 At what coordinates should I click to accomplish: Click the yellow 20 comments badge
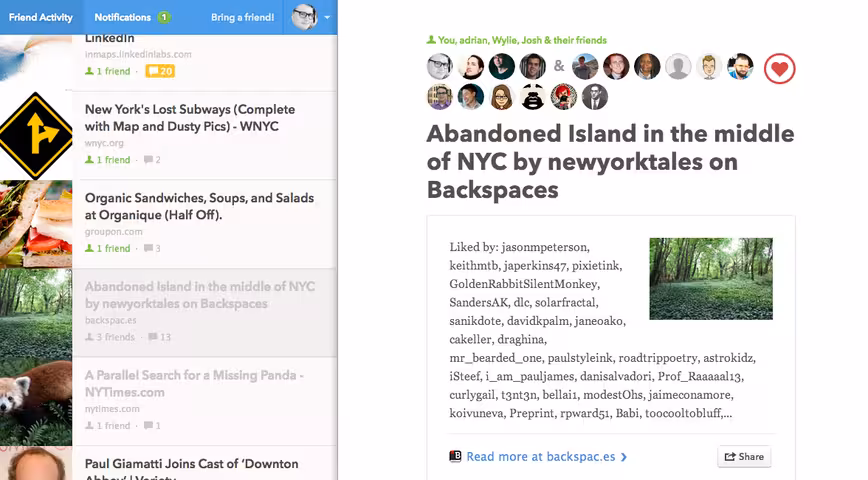point(160,71)
